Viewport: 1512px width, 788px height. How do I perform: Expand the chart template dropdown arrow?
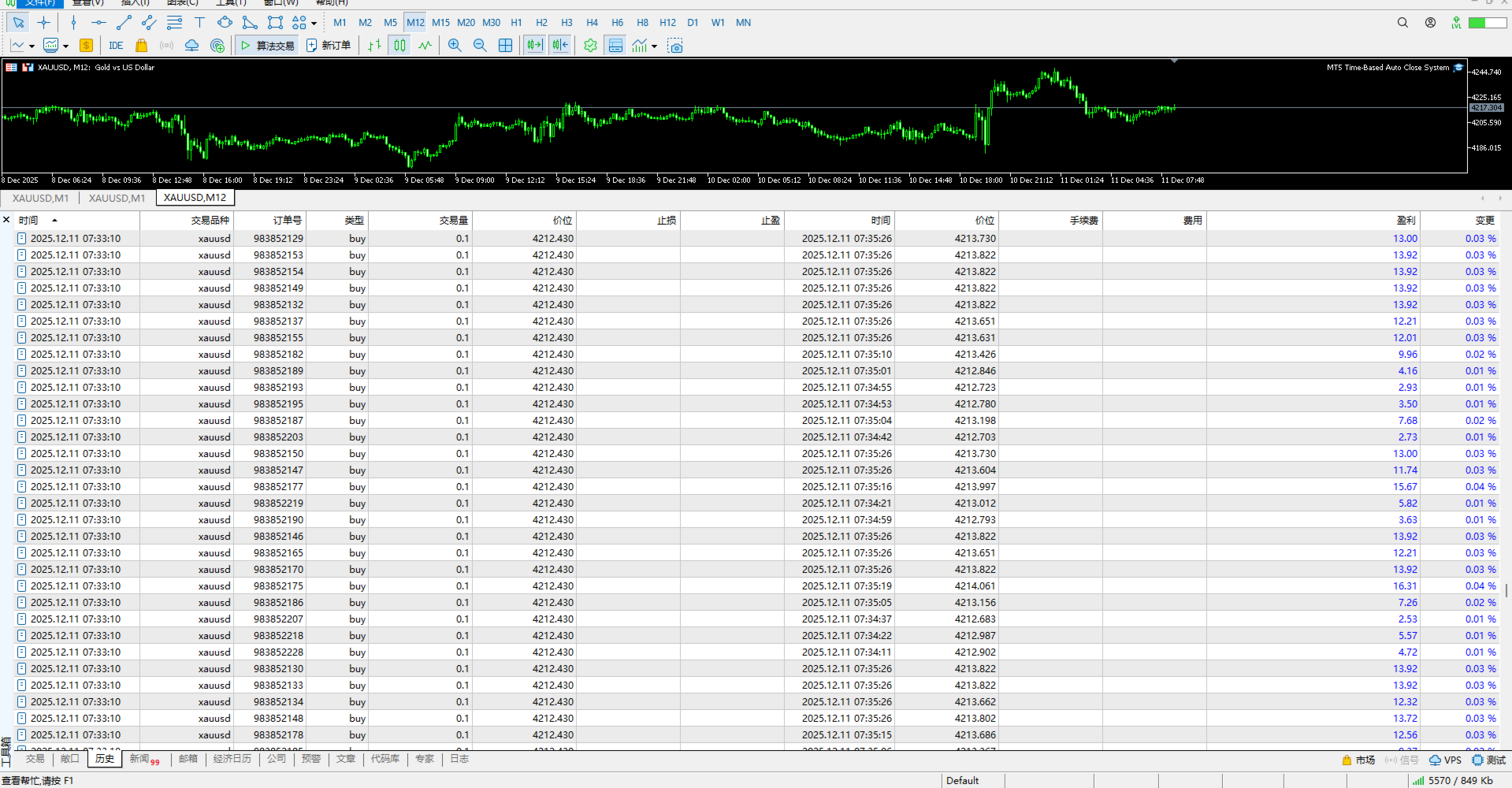[65, 46]
